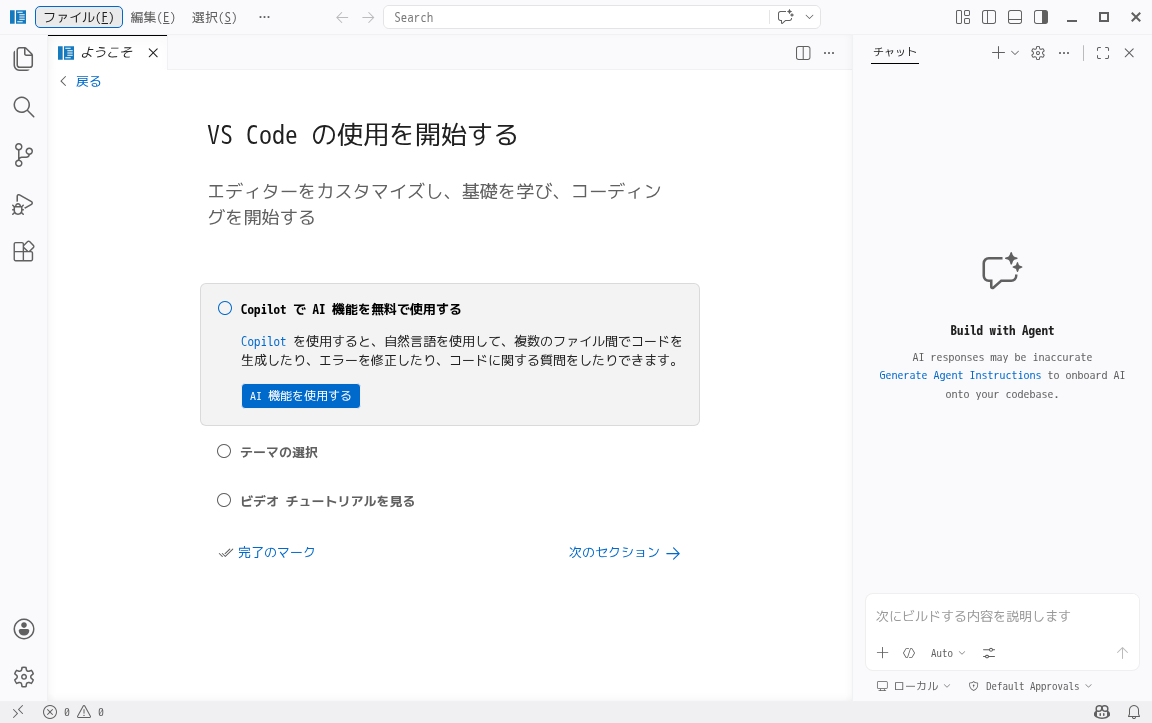The height and width of the screenshot is (723, 1152).
Task: Open the 編集(E) menu
Action: click(153, 17)
